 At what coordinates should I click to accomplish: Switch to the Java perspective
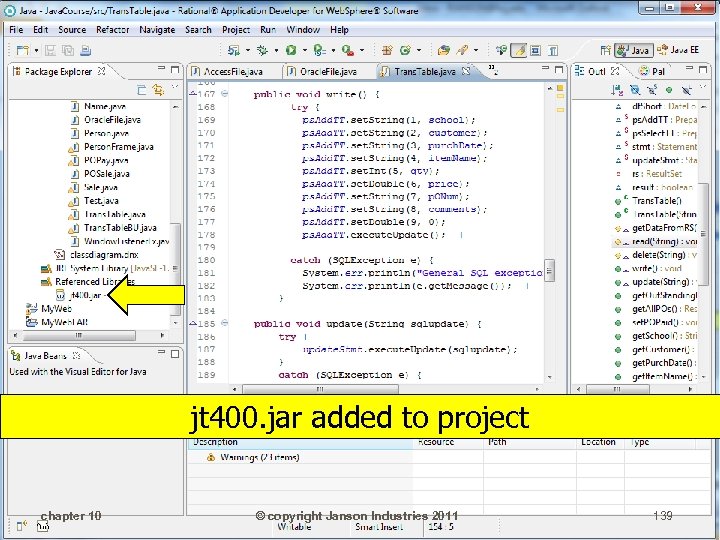click(634, 50)
